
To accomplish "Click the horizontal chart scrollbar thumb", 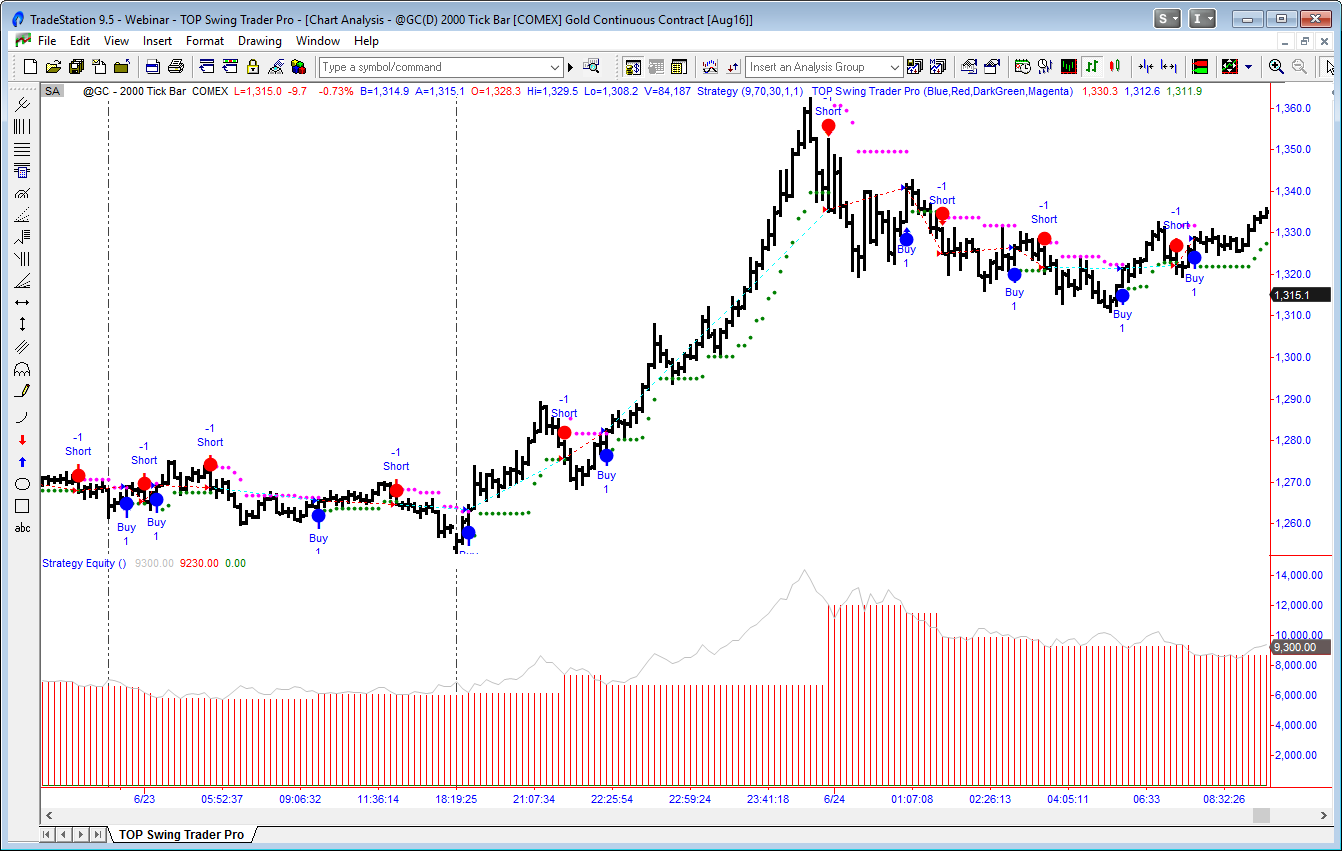I will (x=1261, y=816).
